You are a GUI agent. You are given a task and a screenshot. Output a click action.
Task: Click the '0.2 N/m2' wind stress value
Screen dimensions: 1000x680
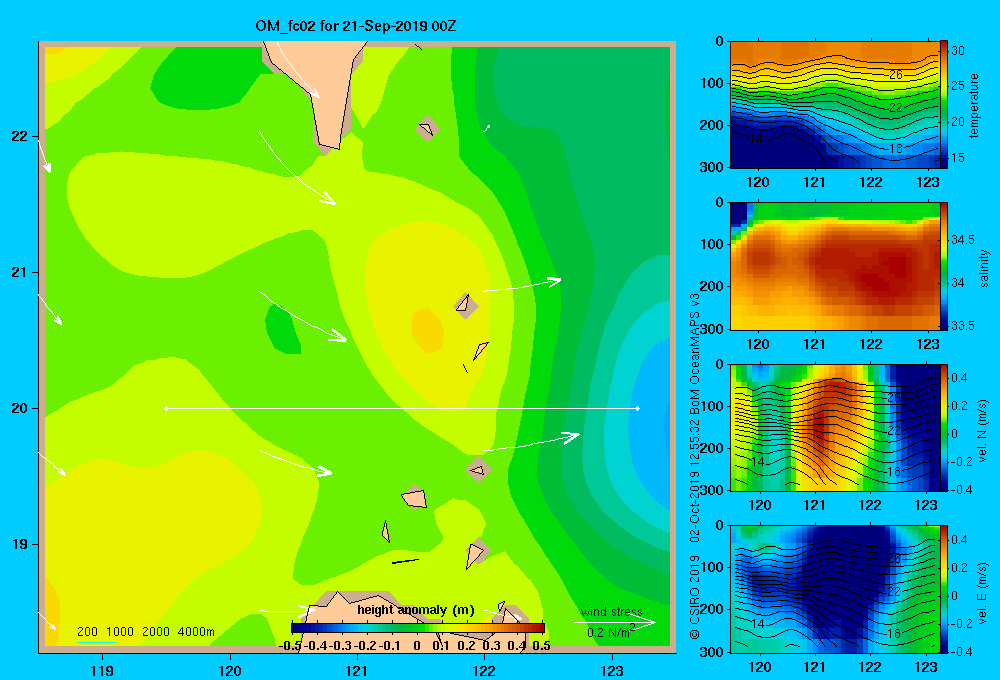pyautogui.click(x=611, y=632)
